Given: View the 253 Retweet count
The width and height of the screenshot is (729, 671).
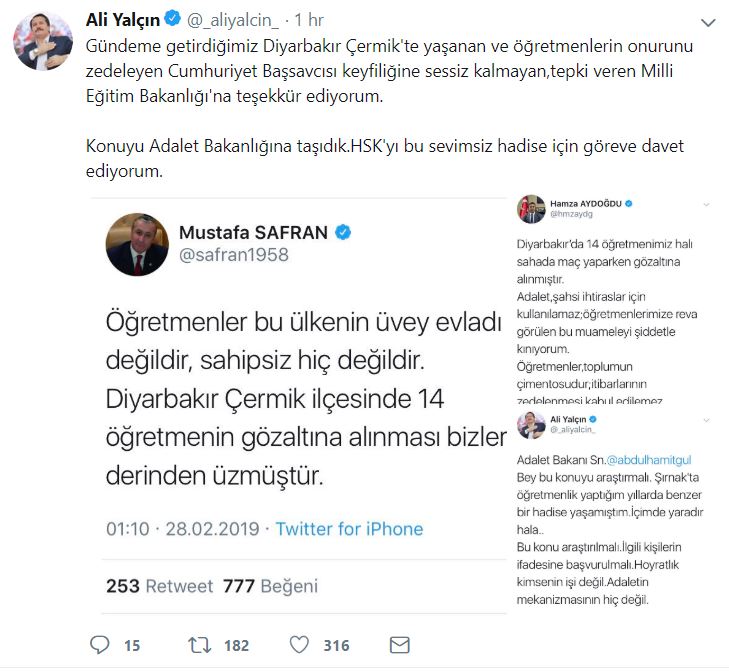Looking at the screenshot, I should [159, 586].
